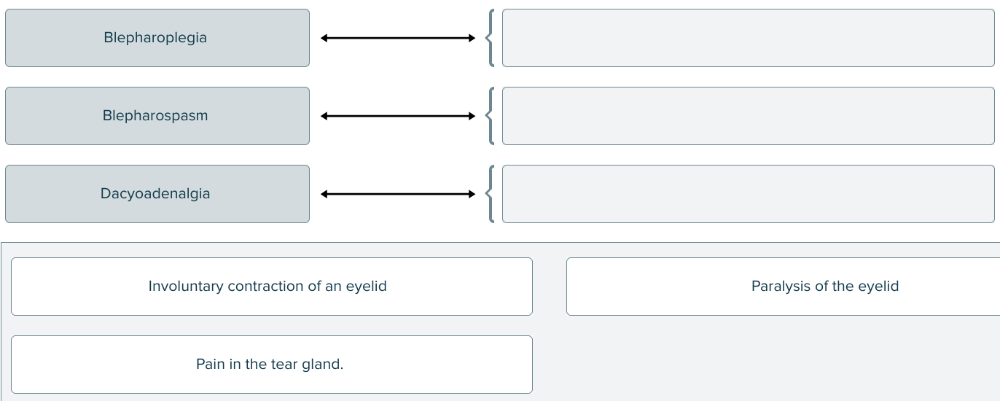Click the empty answer slot for Dacyoadenalgia
The image size is (1000, 401).
point(748,194)
